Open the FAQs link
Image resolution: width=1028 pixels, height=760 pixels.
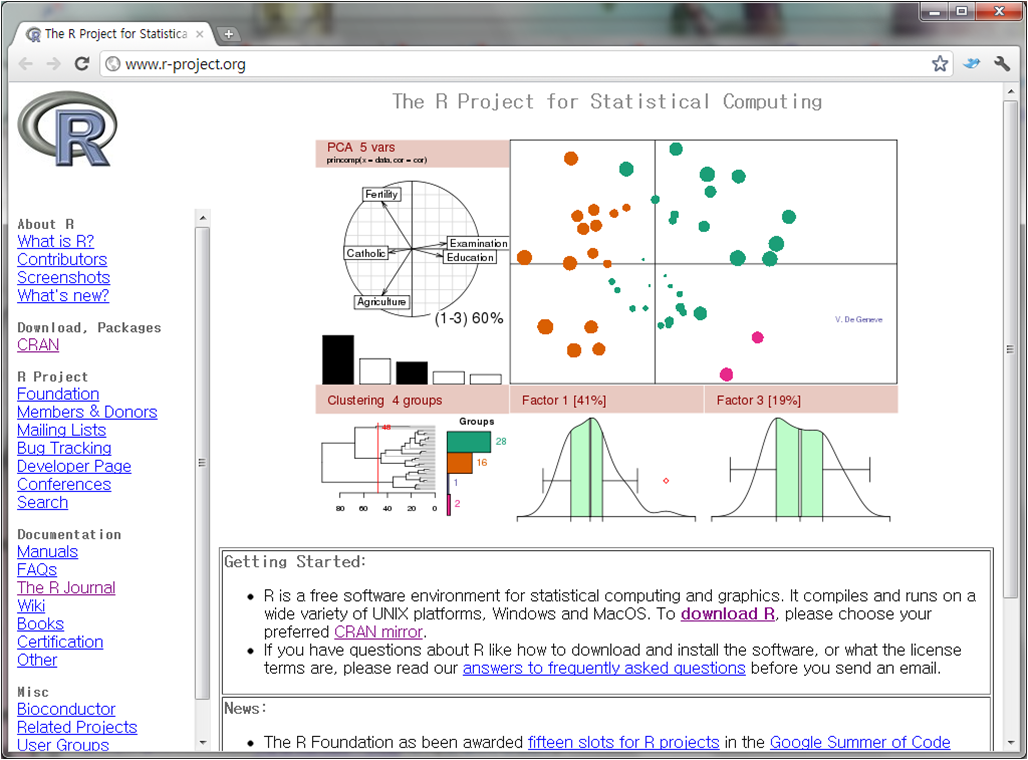point(37,570)
